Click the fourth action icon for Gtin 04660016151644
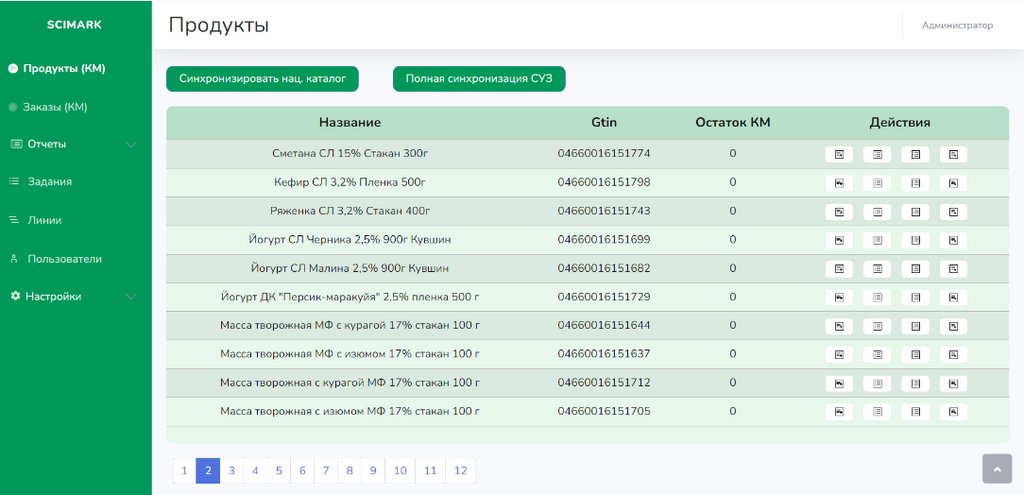1024x495 pixels. click(x=953, y=326)
